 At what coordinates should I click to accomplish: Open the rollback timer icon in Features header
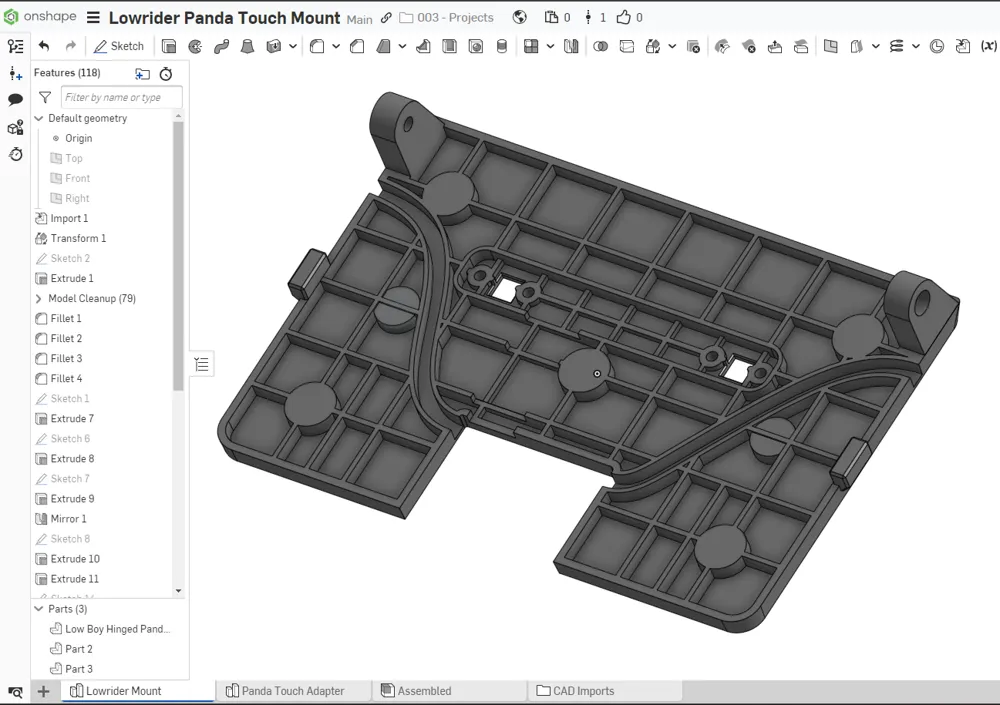pyautogui.click(x=166, y=74)
